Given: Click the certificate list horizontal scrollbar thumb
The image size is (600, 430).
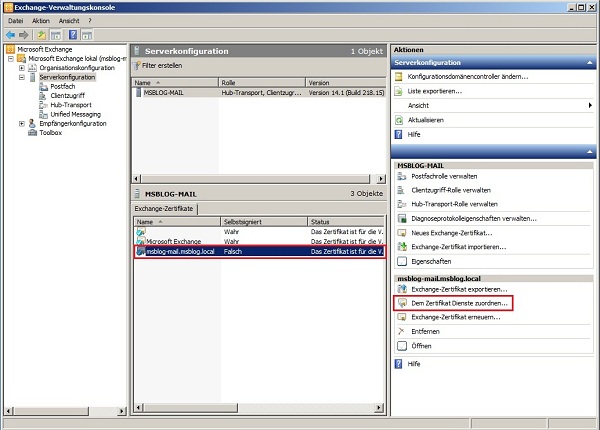Looking at the screenshot, I should (190, 408).
